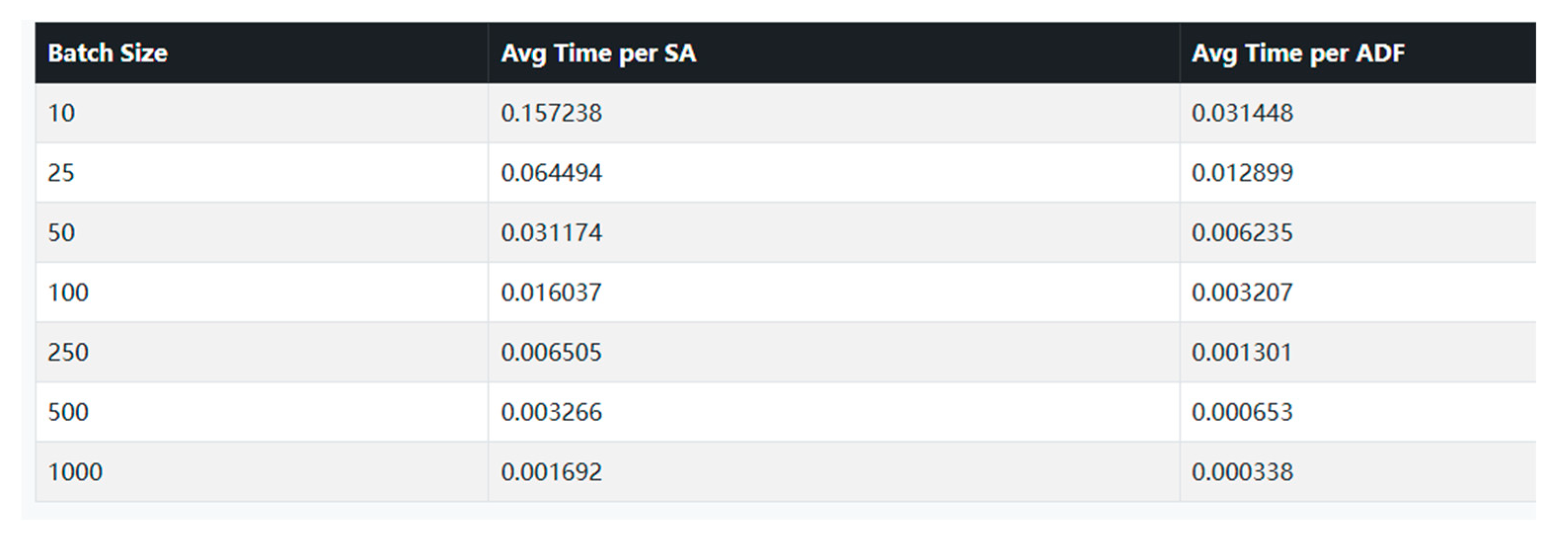
Task: Click the batch size 500 cell
Action: 68,412
